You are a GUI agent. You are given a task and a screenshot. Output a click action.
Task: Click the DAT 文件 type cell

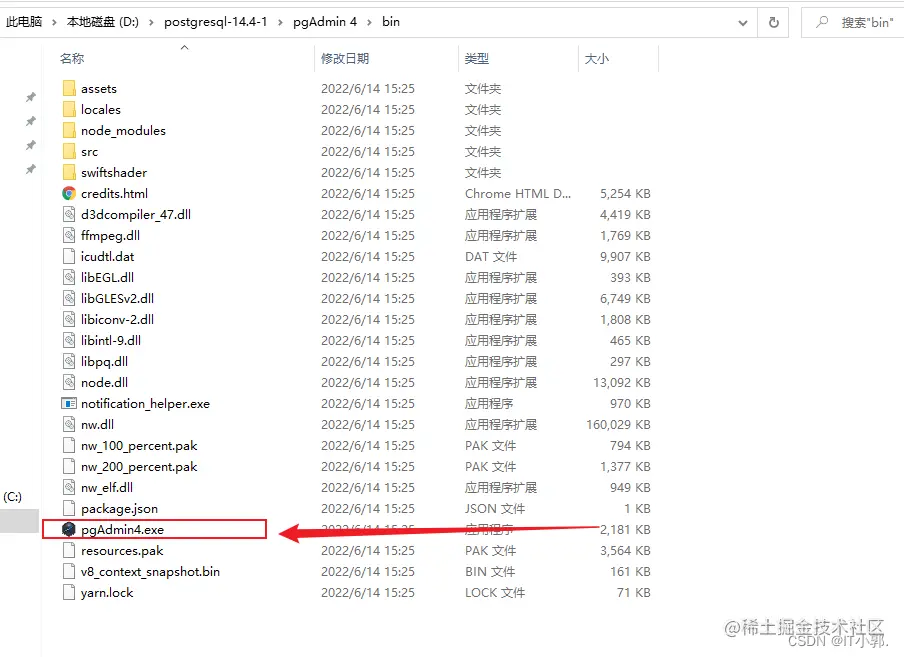(491, 256)
